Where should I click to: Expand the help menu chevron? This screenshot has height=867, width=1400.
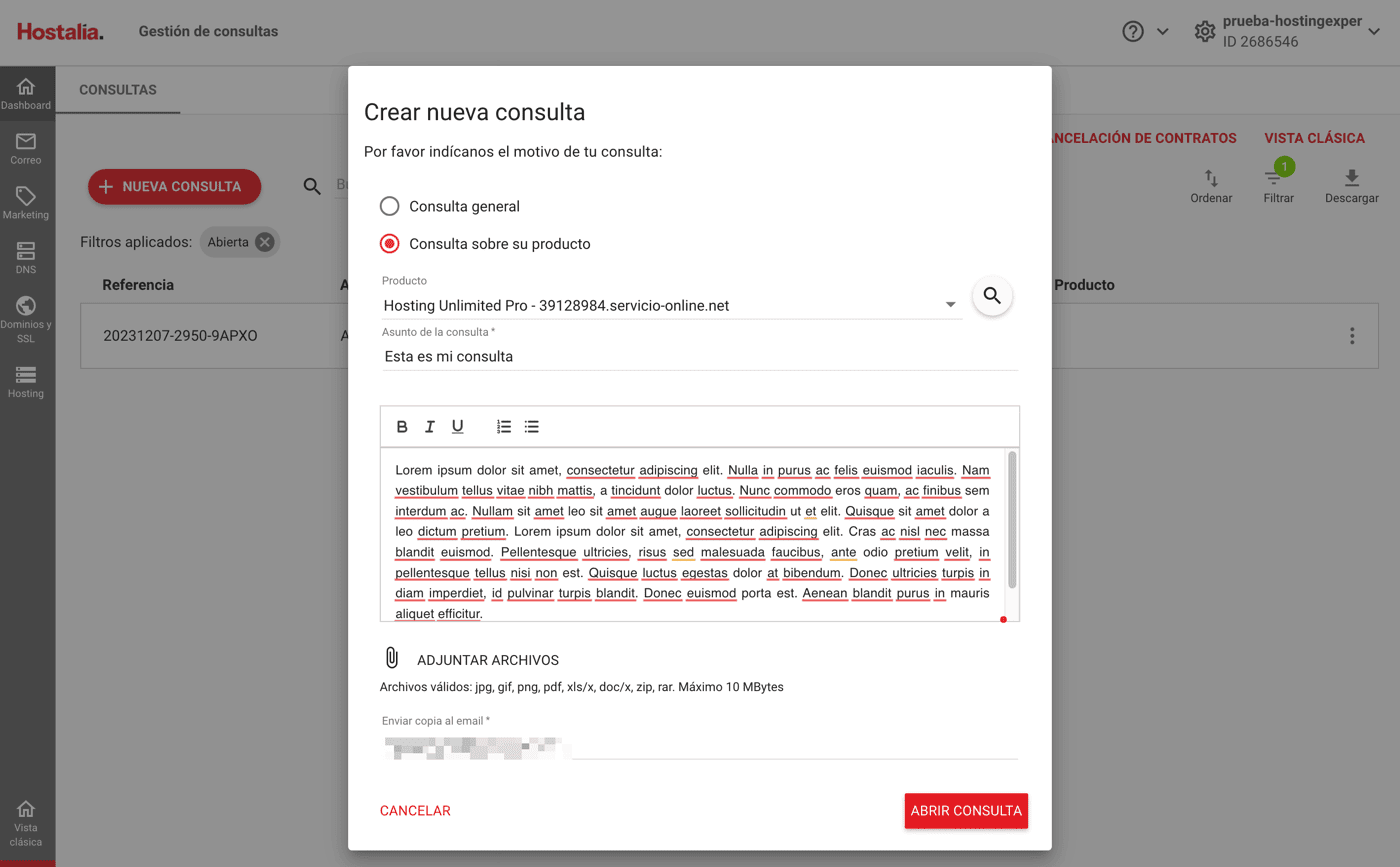tap(1162, 32)
